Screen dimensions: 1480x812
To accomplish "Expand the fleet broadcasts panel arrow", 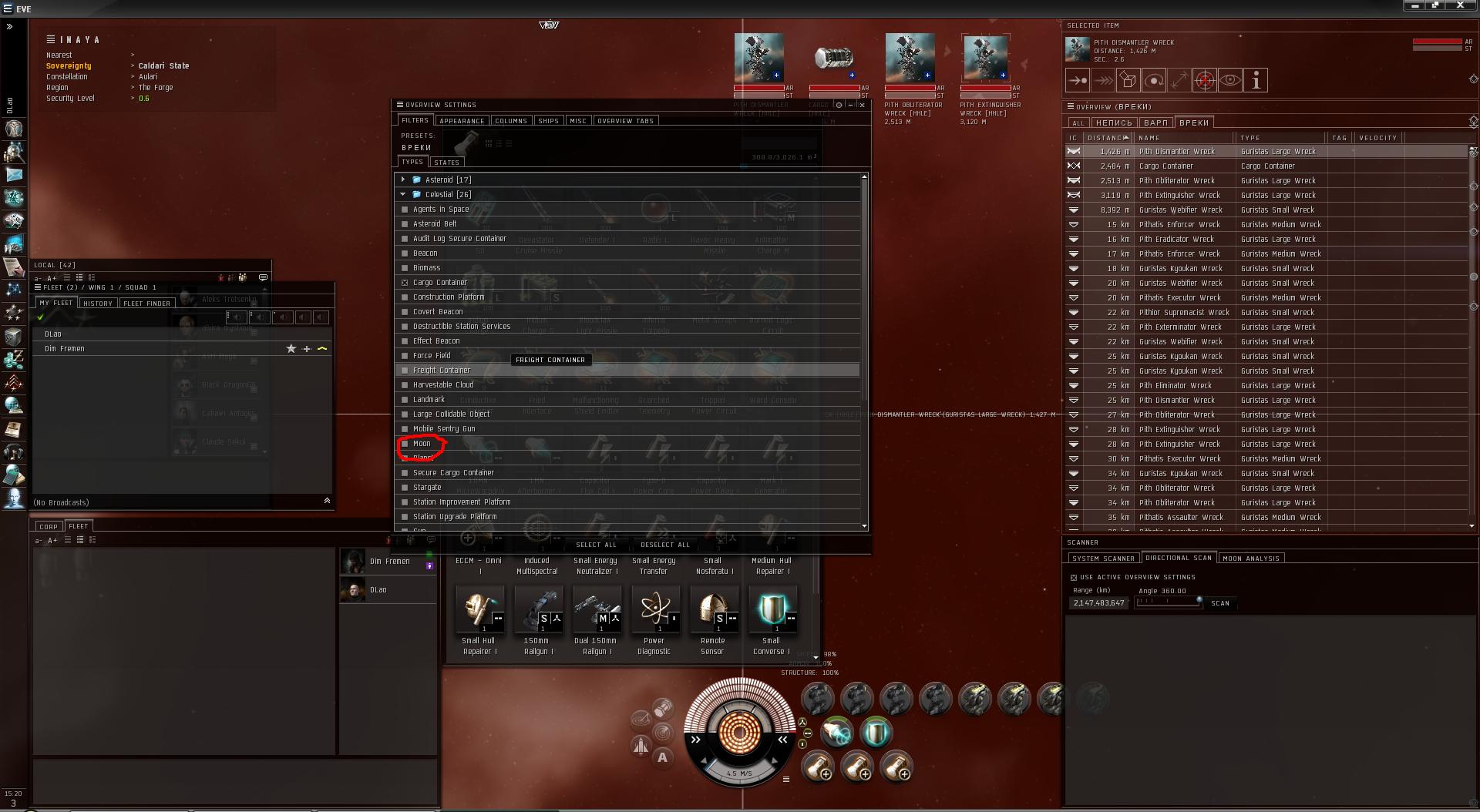I will point(327,501).
